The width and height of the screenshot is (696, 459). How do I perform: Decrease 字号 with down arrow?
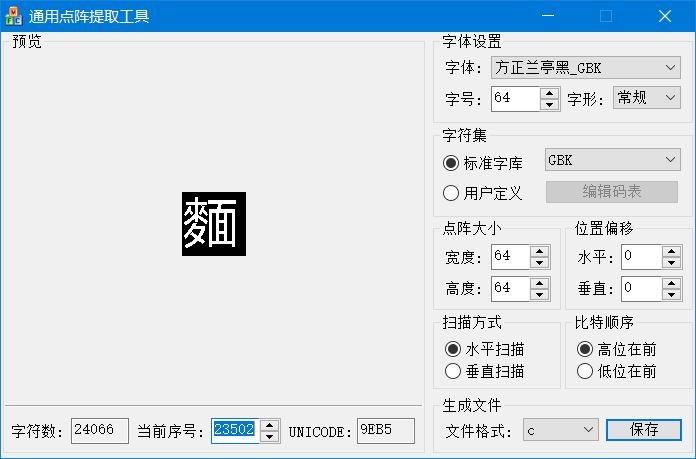coord(550,105)
